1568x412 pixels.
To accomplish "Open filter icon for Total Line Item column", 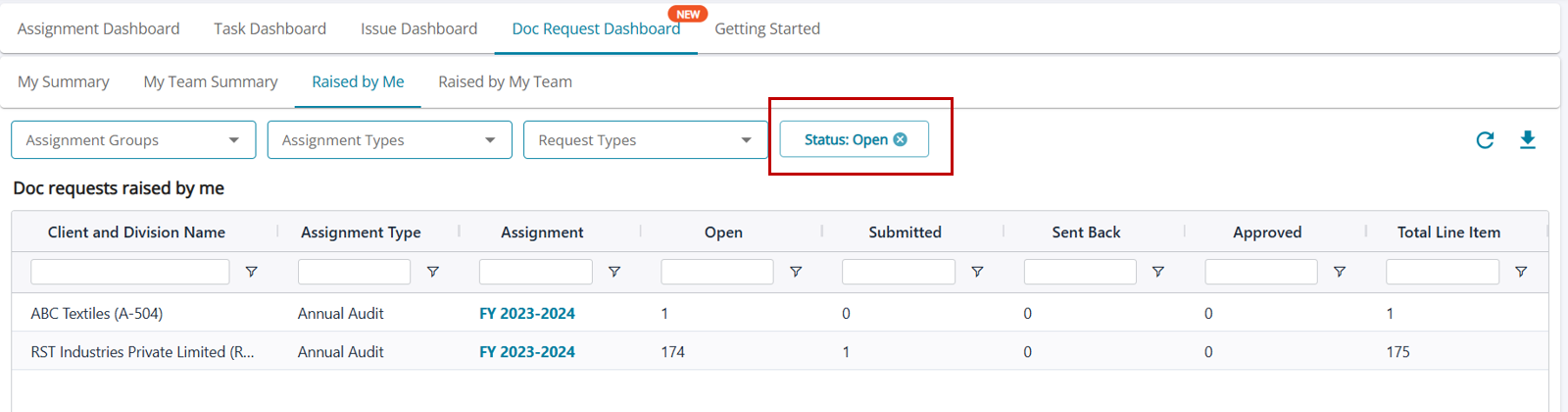I will [1521, 272].
